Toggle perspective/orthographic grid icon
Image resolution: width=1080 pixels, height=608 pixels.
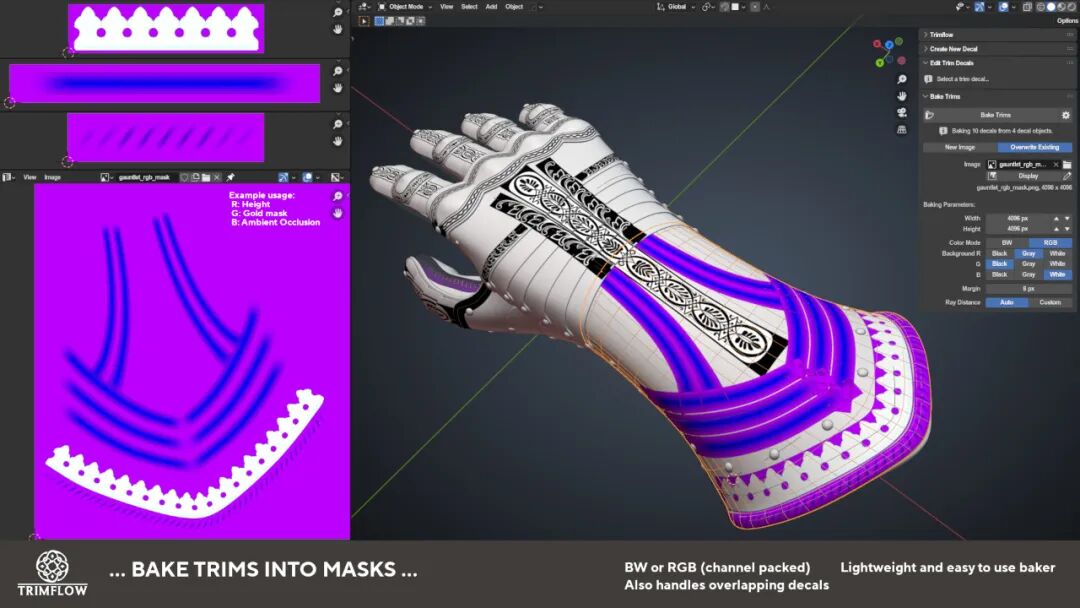click(902, 129)
